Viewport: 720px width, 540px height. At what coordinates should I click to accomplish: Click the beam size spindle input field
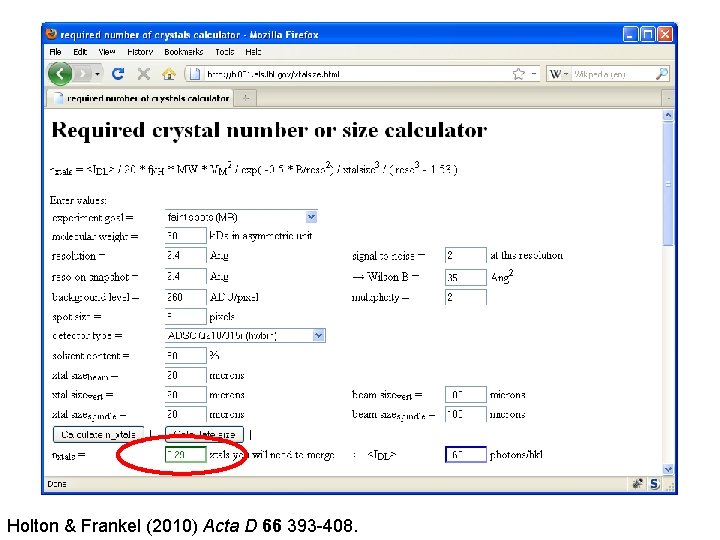[x=466, y=414]
